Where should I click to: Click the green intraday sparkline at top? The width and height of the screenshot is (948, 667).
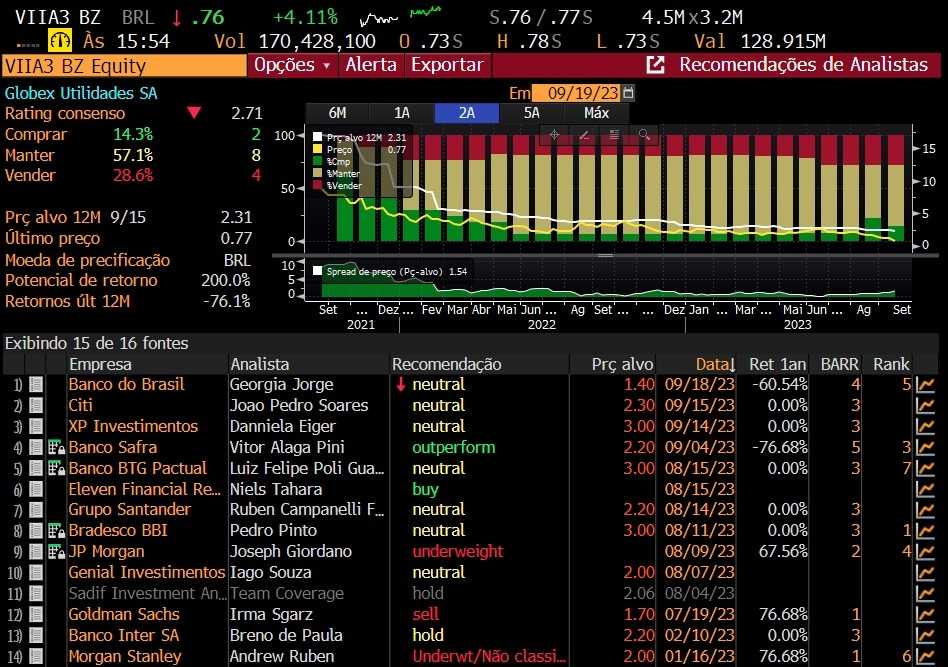(x=426, y=11)
